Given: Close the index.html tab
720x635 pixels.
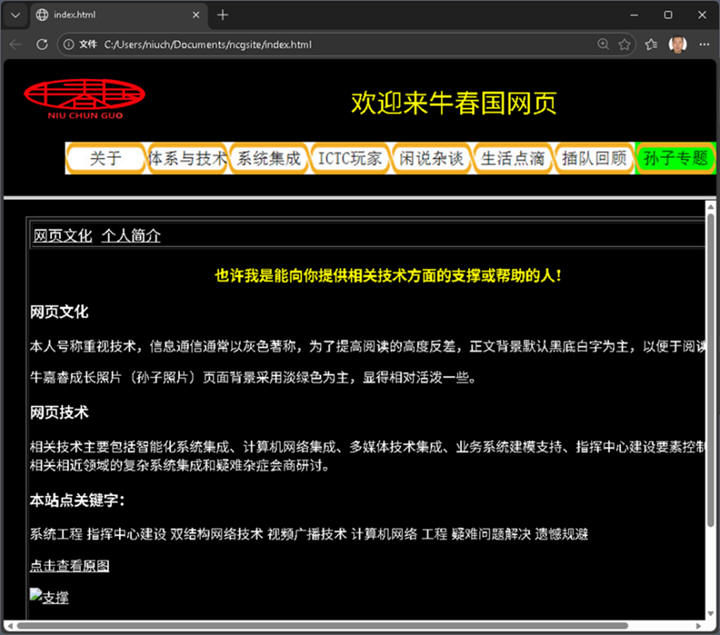Looking at the screenshot, I should [196, 15].
